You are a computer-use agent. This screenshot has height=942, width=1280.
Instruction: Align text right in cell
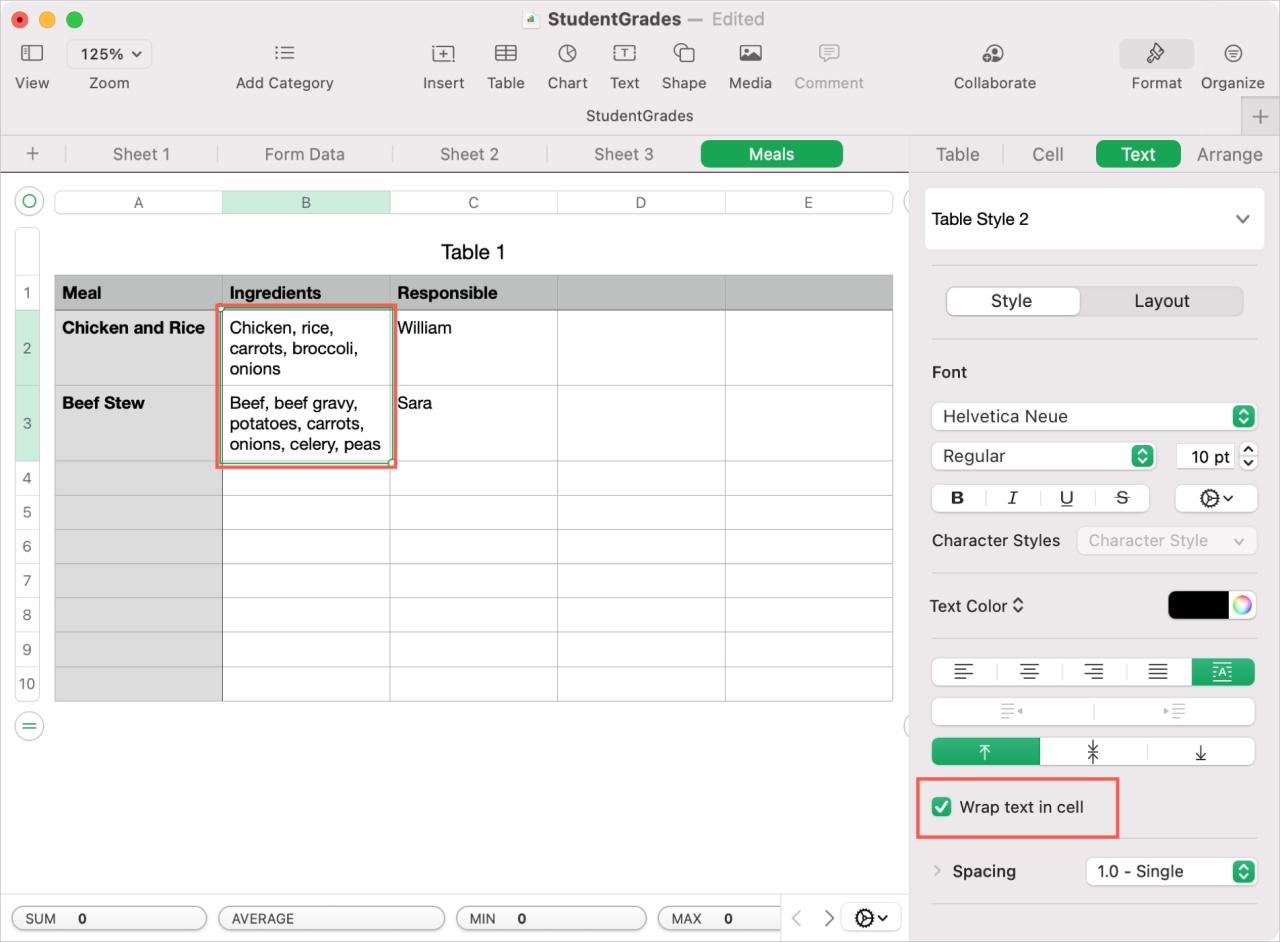click(x=1093, y=672)
